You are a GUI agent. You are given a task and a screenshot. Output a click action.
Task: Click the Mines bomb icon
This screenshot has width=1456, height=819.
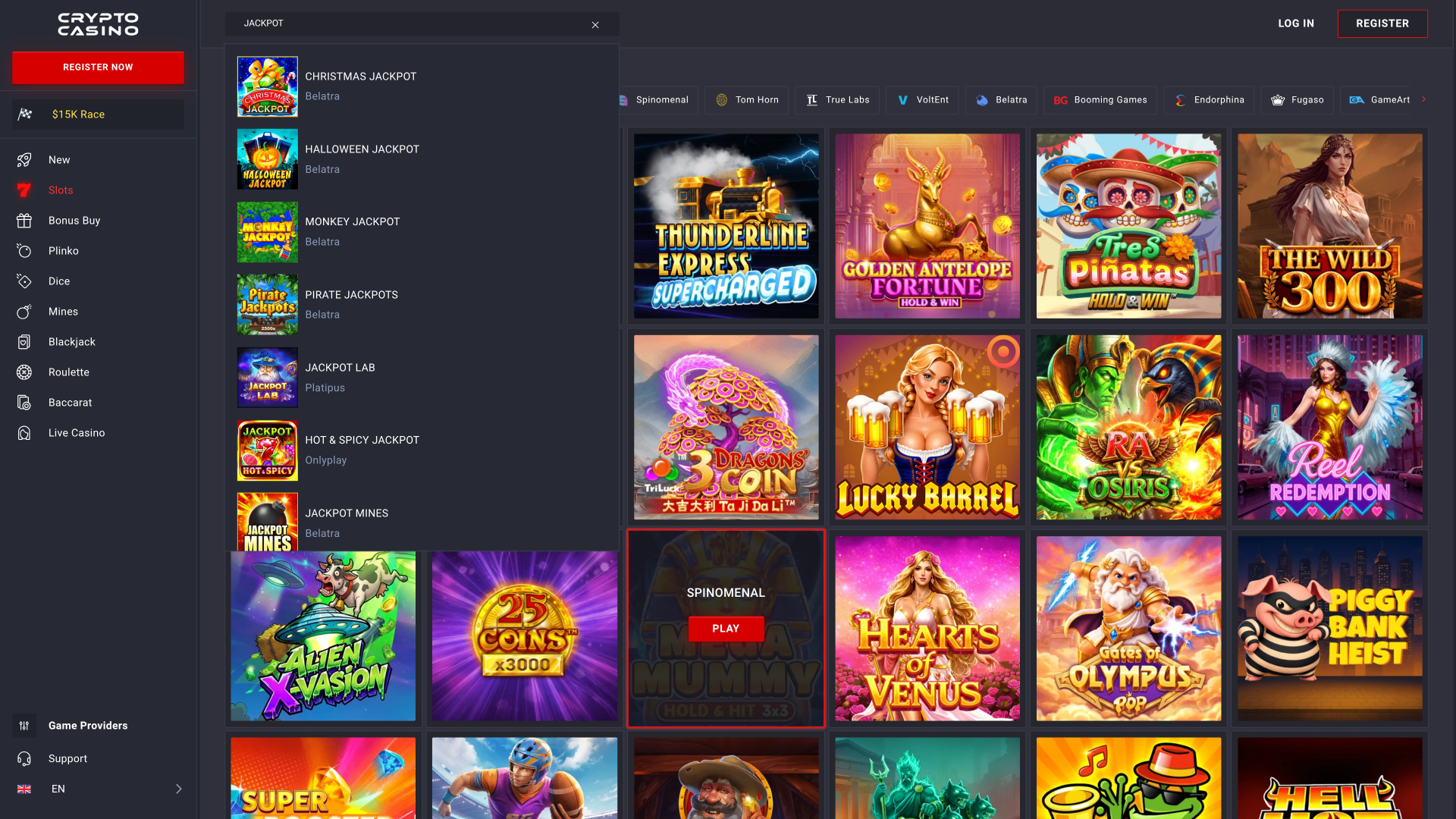[x=24, y=312]
